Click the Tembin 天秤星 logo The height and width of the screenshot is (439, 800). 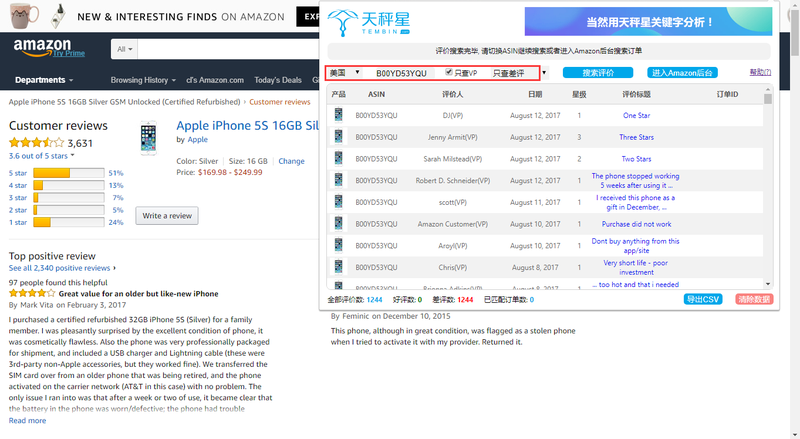(x=368, y=23)
